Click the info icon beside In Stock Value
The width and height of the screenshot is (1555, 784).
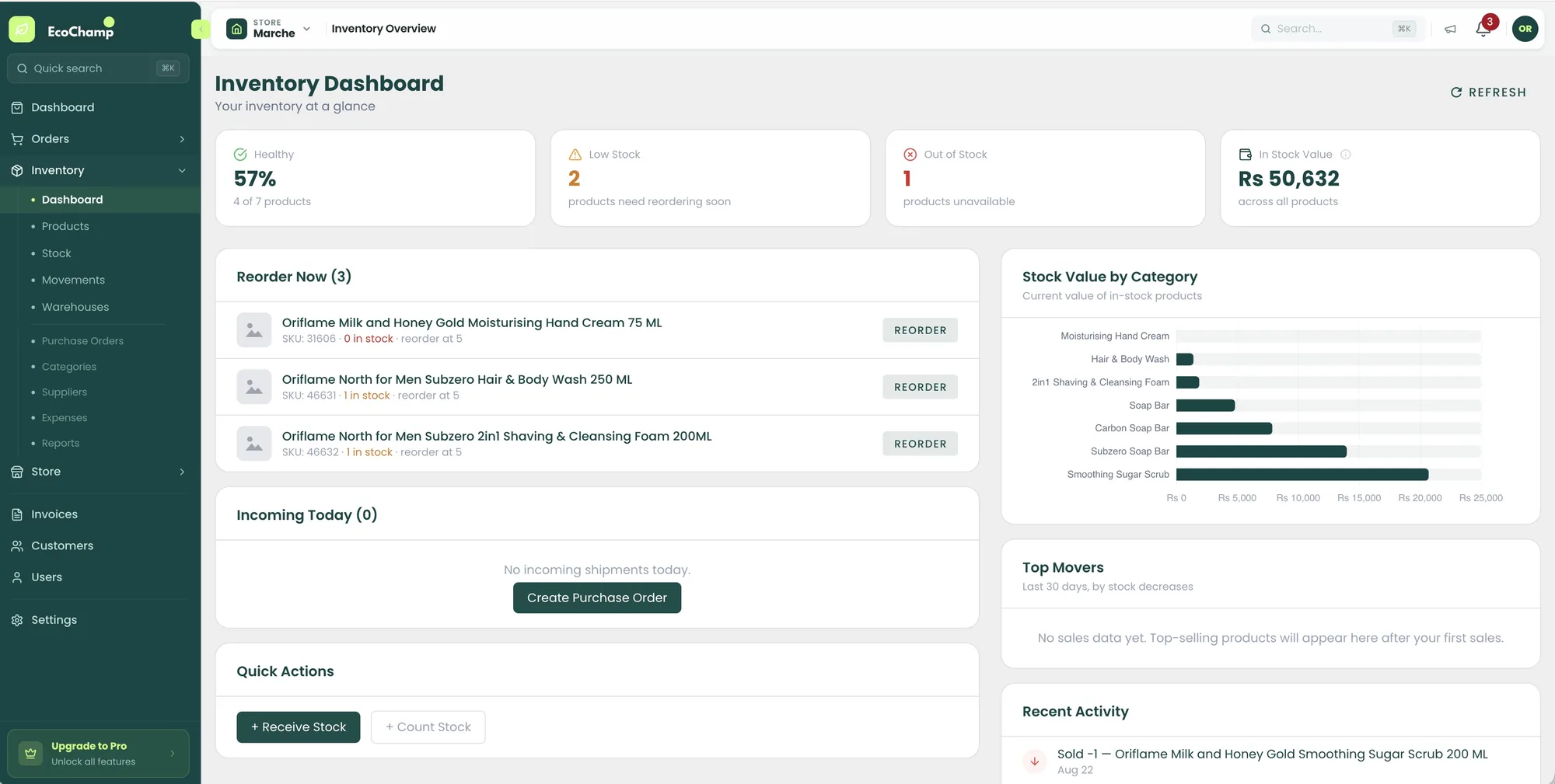tap(1346, 155)
